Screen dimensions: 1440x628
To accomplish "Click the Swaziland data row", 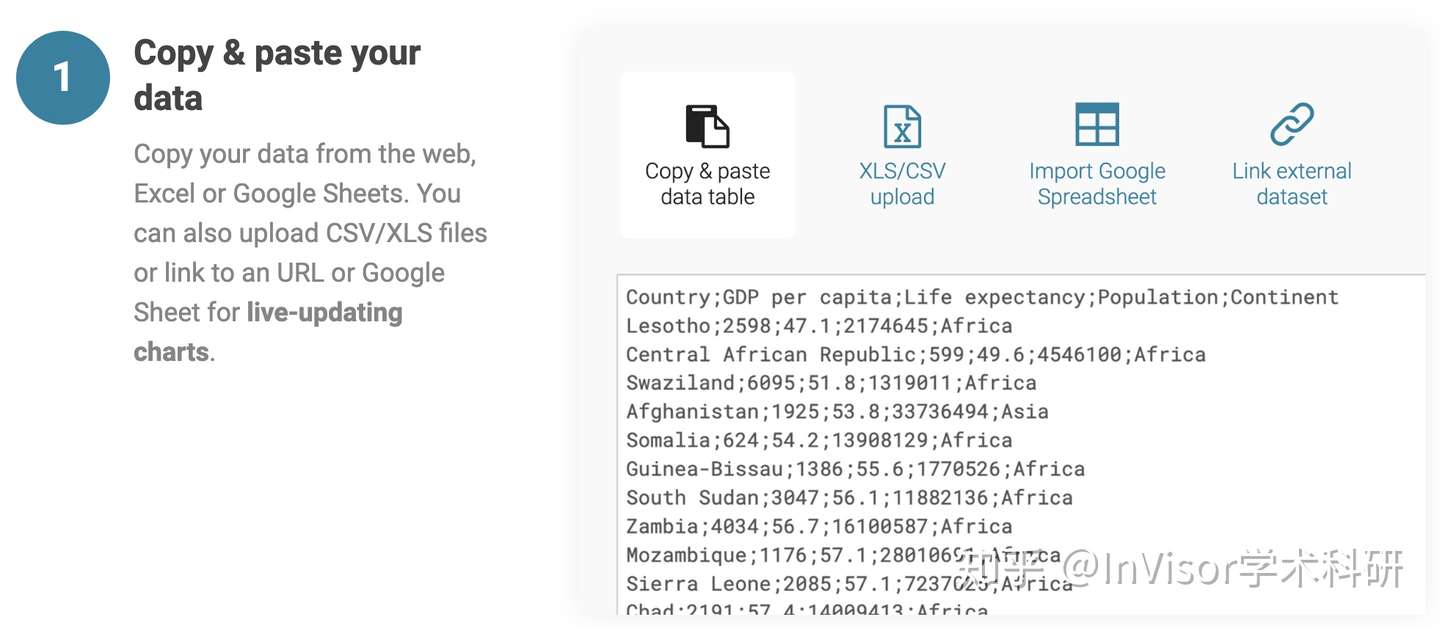I will (831, 383).
